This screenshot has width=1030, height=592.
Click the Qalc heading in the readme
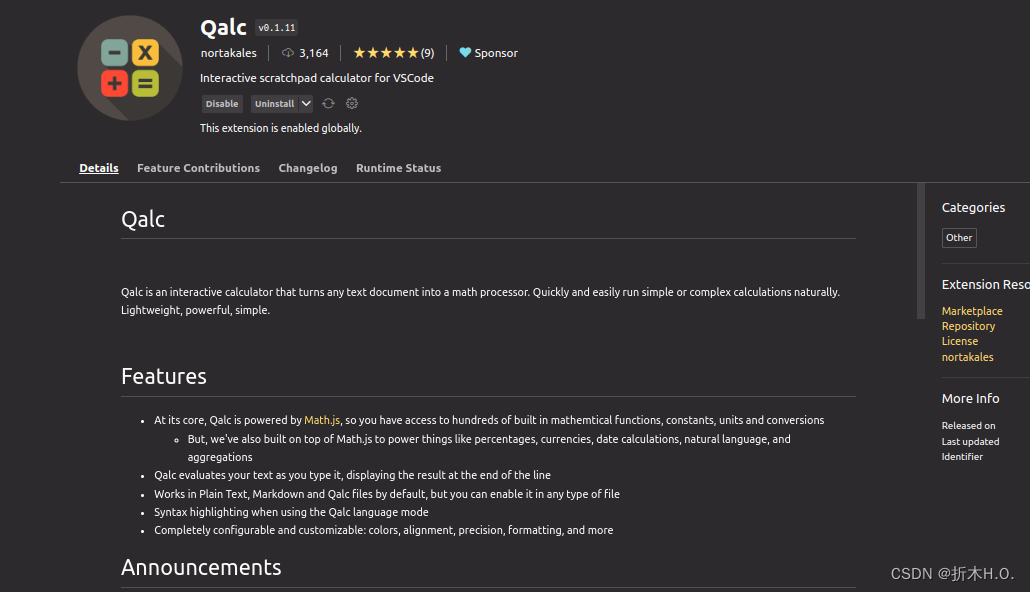(143, 219)
